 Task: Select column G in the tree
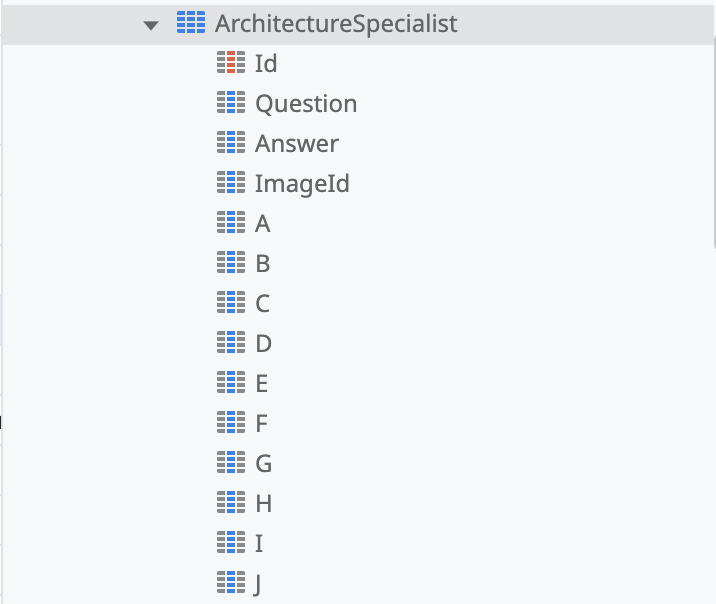click(264, 464)
